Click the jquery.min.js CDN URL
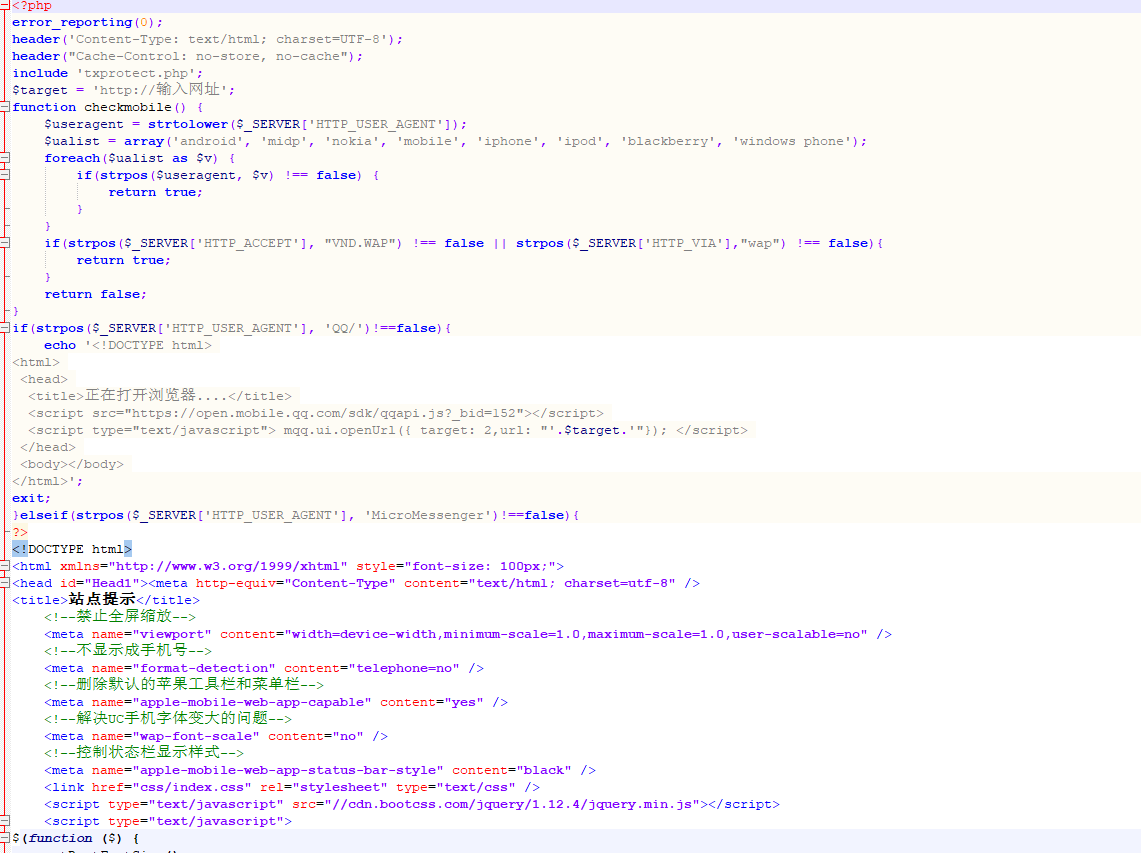The image size is (1141, 853). coord(512,804)
